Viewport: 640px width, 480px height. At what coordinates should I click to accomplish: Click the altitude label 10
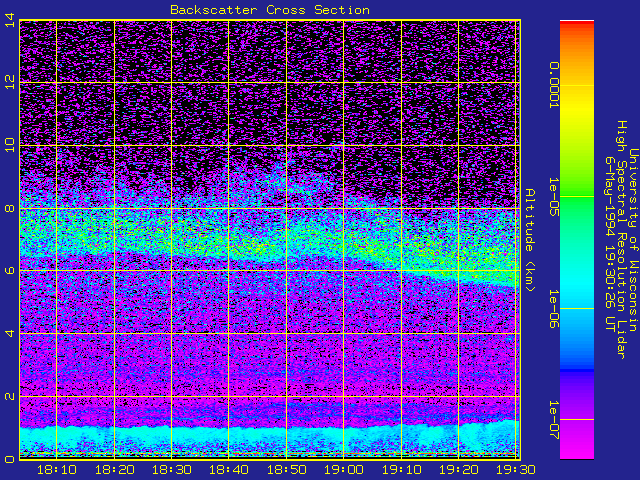[x=10, y=145]
